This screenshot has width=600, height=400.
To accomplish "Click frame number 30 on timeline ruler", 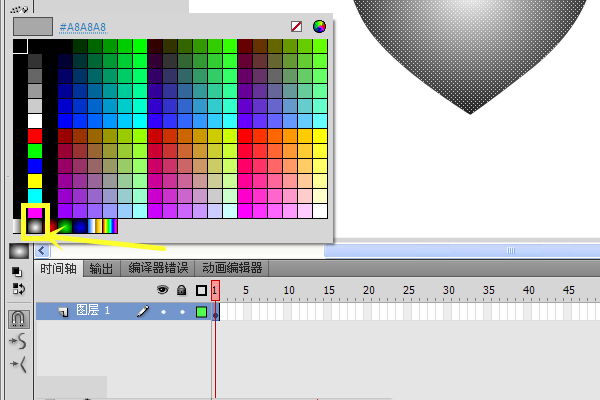I will pyautogui.click(x=449, y=290).
